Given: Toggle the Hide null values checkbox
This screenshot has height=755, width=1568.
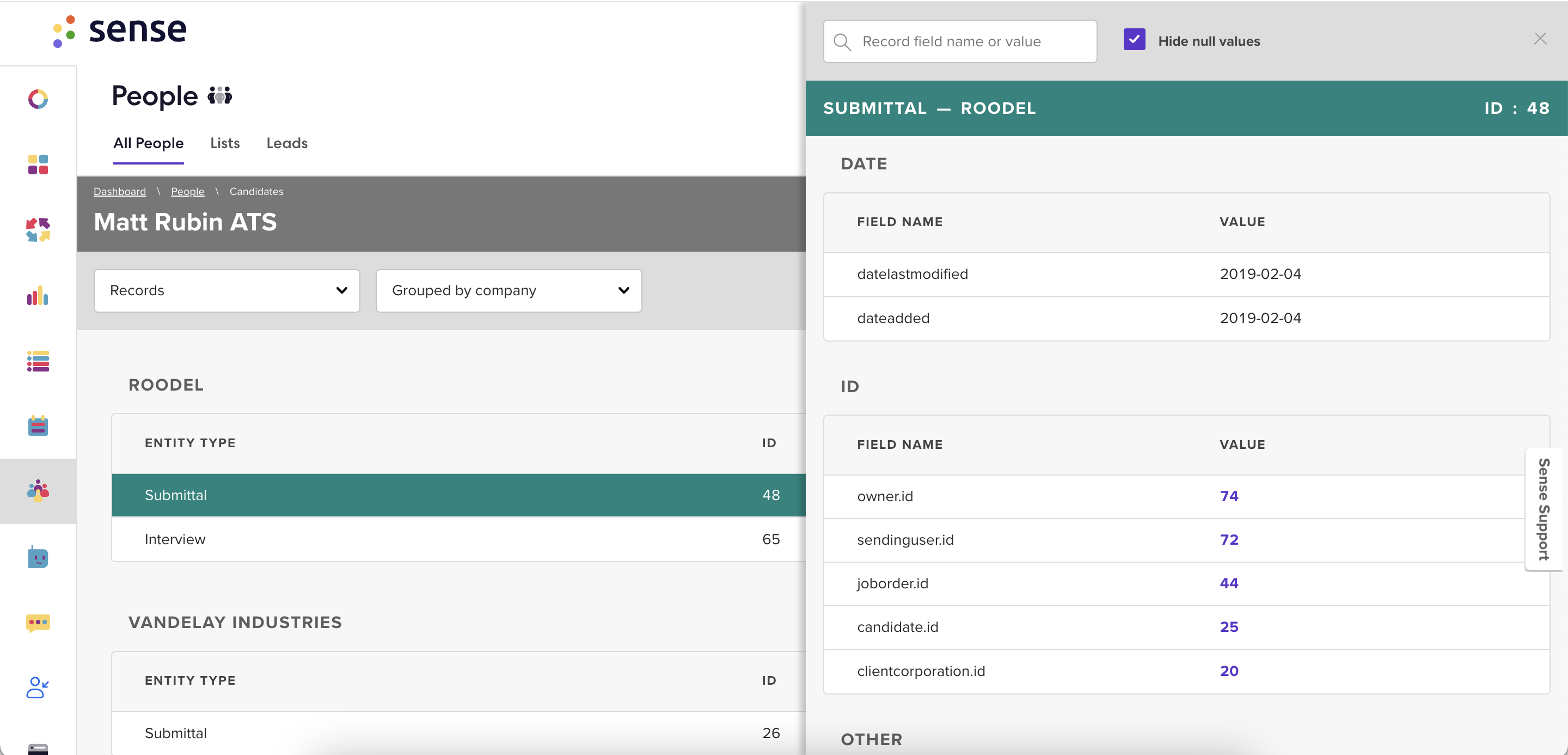Looking at the screenshot, I should 1134,40.
